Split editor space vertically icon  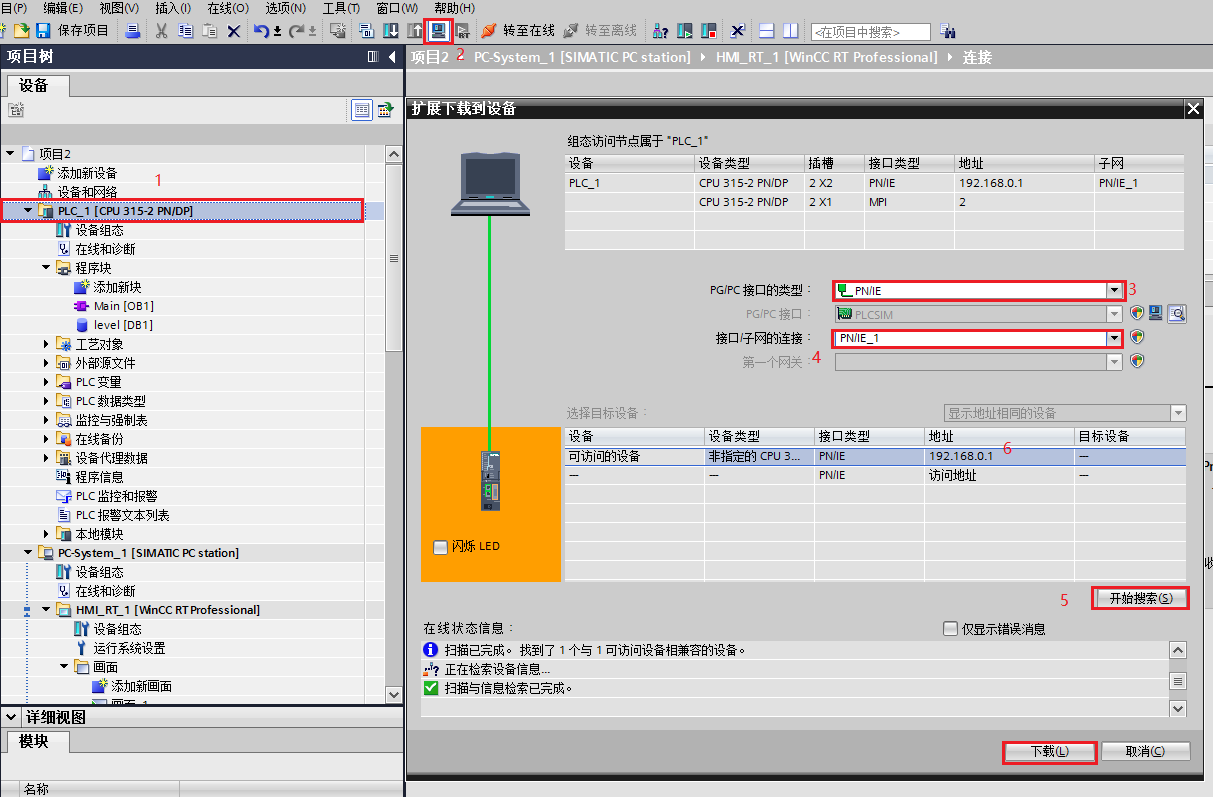790,31
